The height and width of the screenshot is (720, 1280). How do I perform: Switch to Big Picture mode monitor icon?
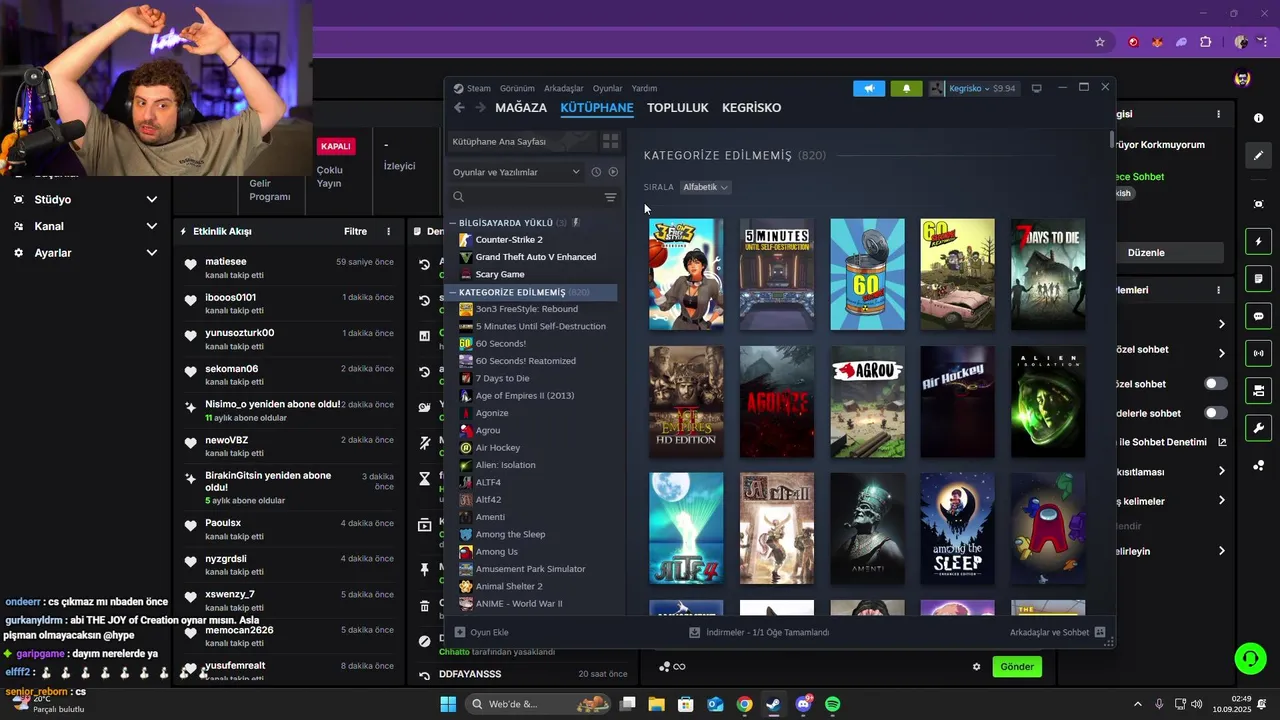[x=1037, y=88]
